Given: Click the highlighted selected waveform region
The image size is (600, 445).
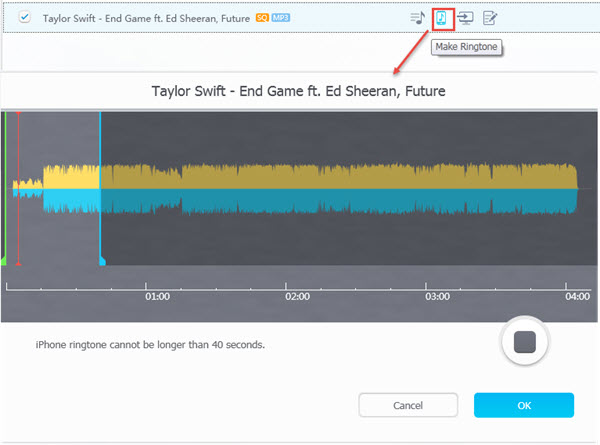Looking at the screenshot, I should [x=53, y=188].
